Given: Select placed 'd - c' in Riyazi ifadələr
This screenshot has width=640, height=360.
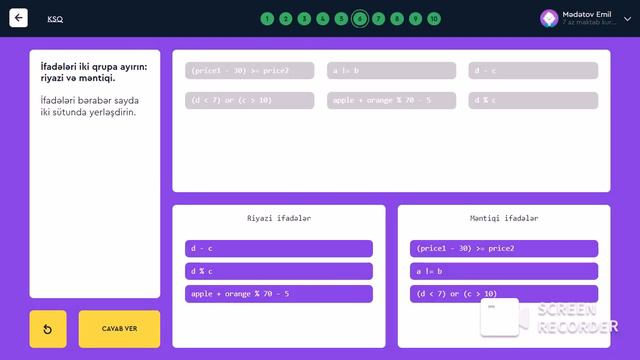Looking at the screenshot, I should (x=279, y=249).
